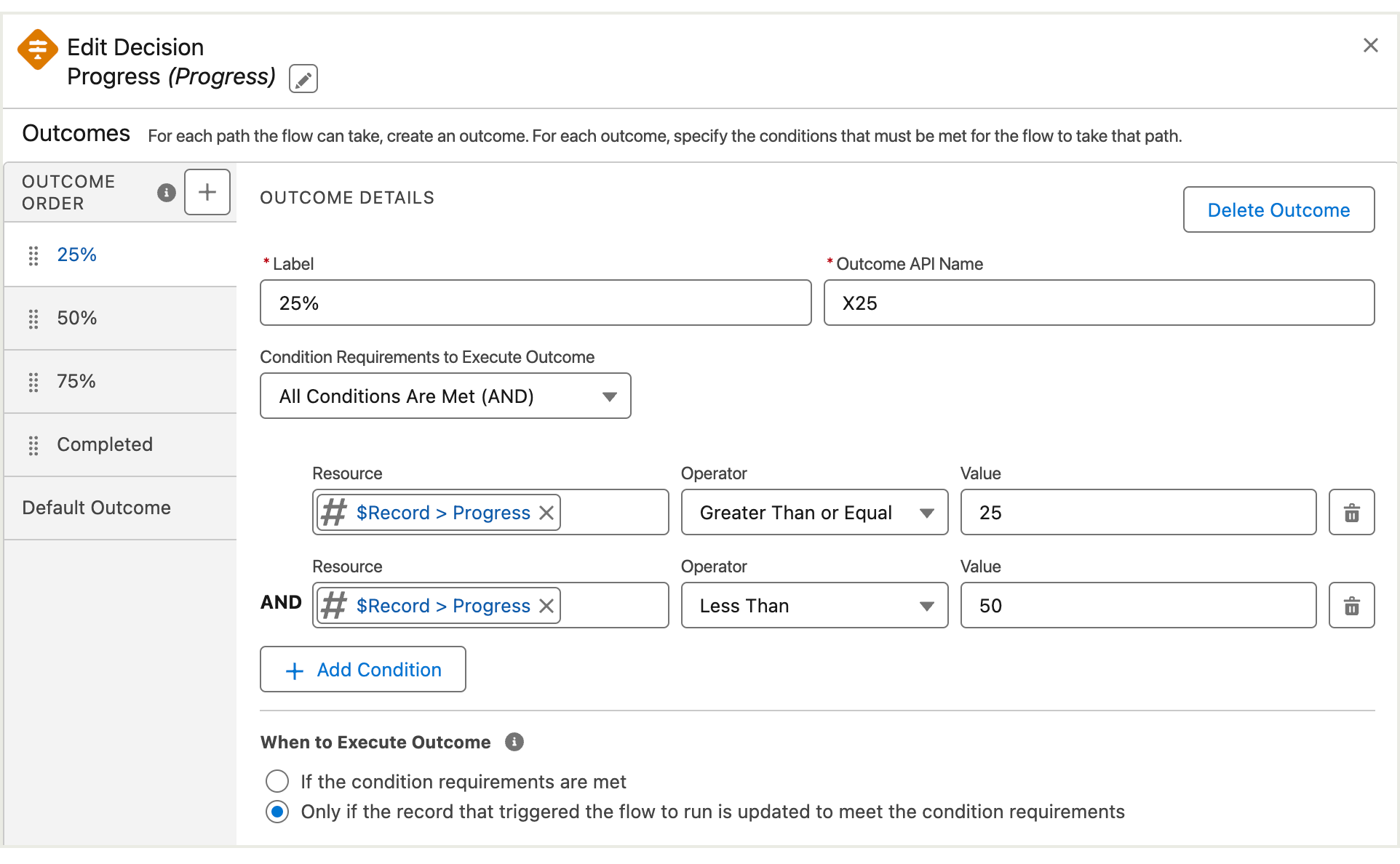Click the Delete Outcome button
The image size is (1400, 864).
coord(1278,209)
